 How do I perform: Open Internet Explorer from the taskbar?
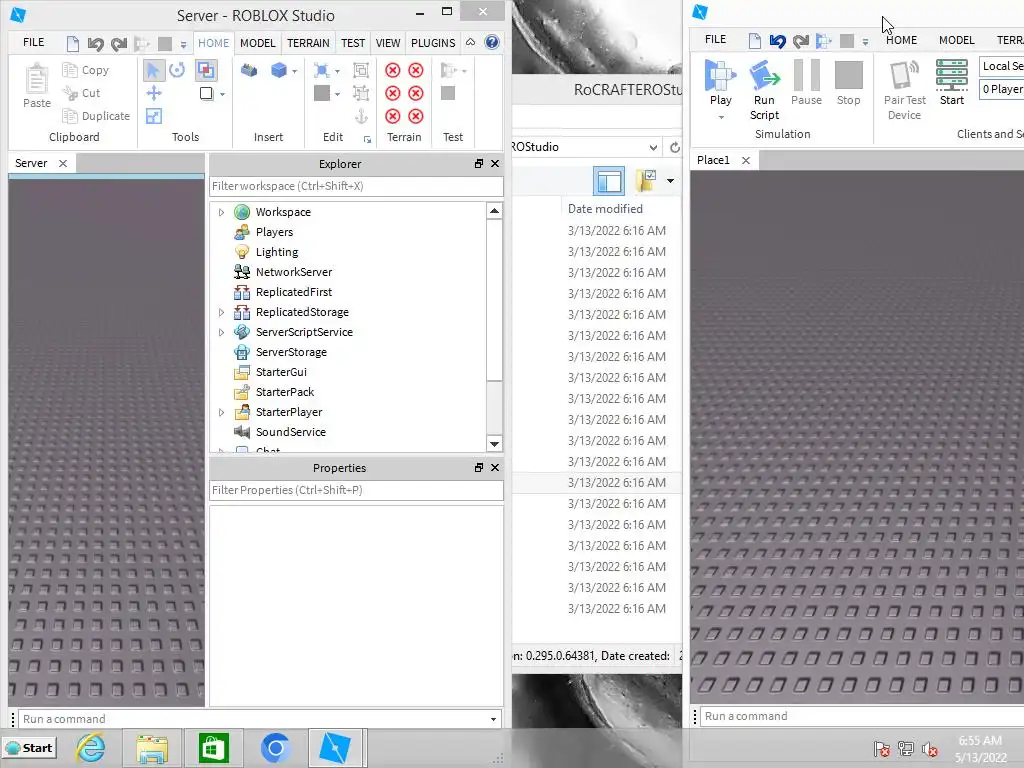[91, 748]
